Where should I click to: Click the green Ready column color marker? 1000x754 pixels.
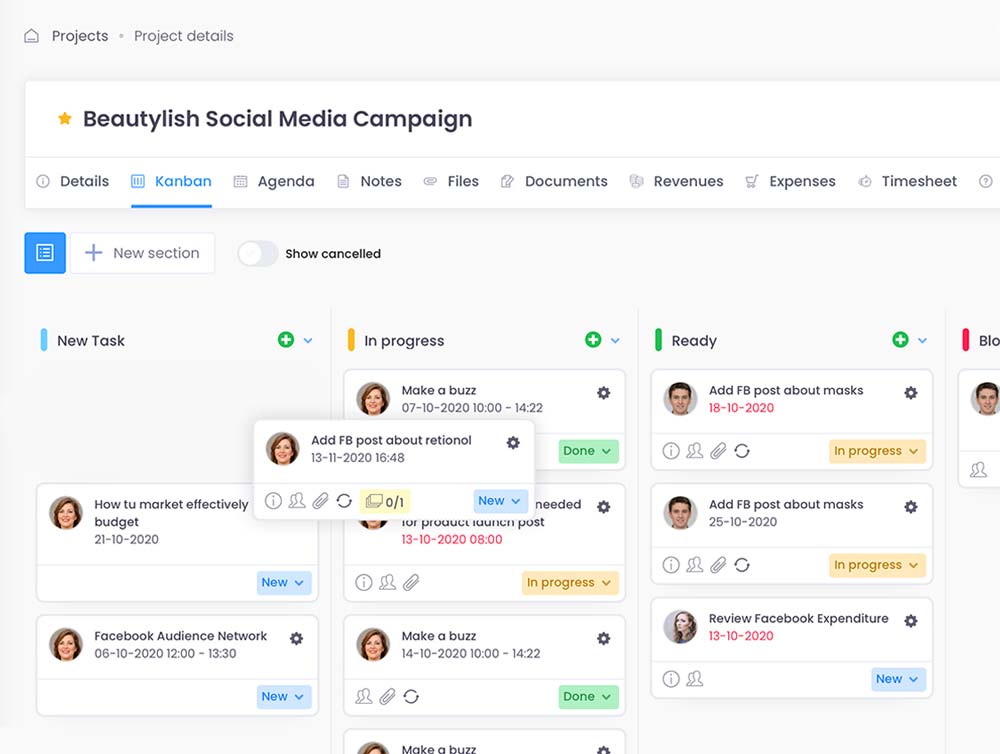(x=658, y=340)
